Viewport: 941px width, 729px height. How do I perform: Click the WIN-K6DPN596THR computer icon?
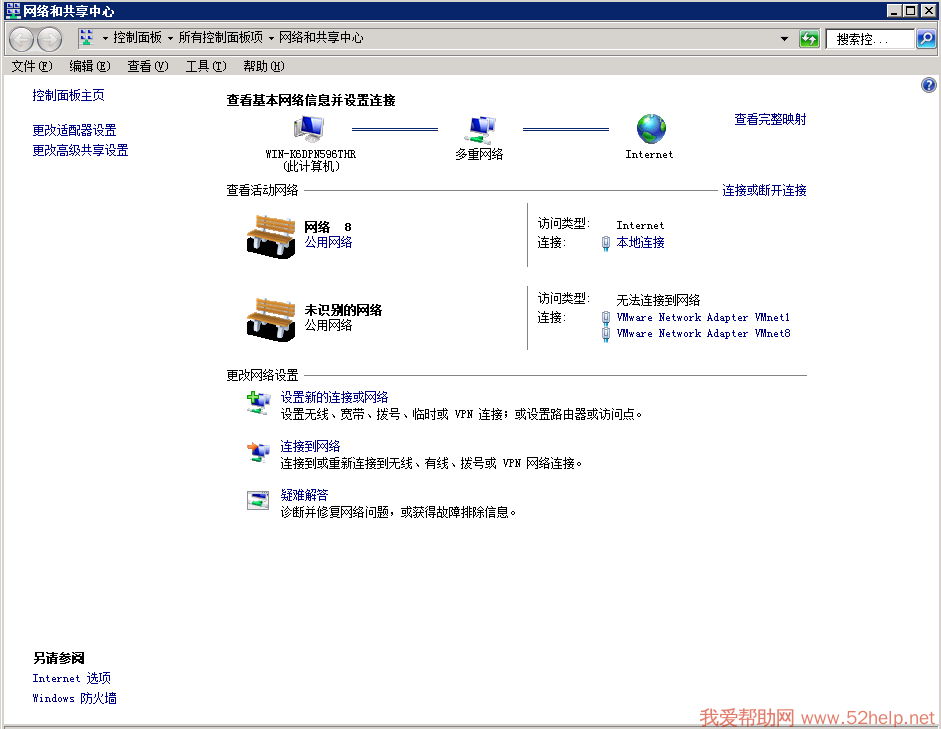tap(309, 129)
